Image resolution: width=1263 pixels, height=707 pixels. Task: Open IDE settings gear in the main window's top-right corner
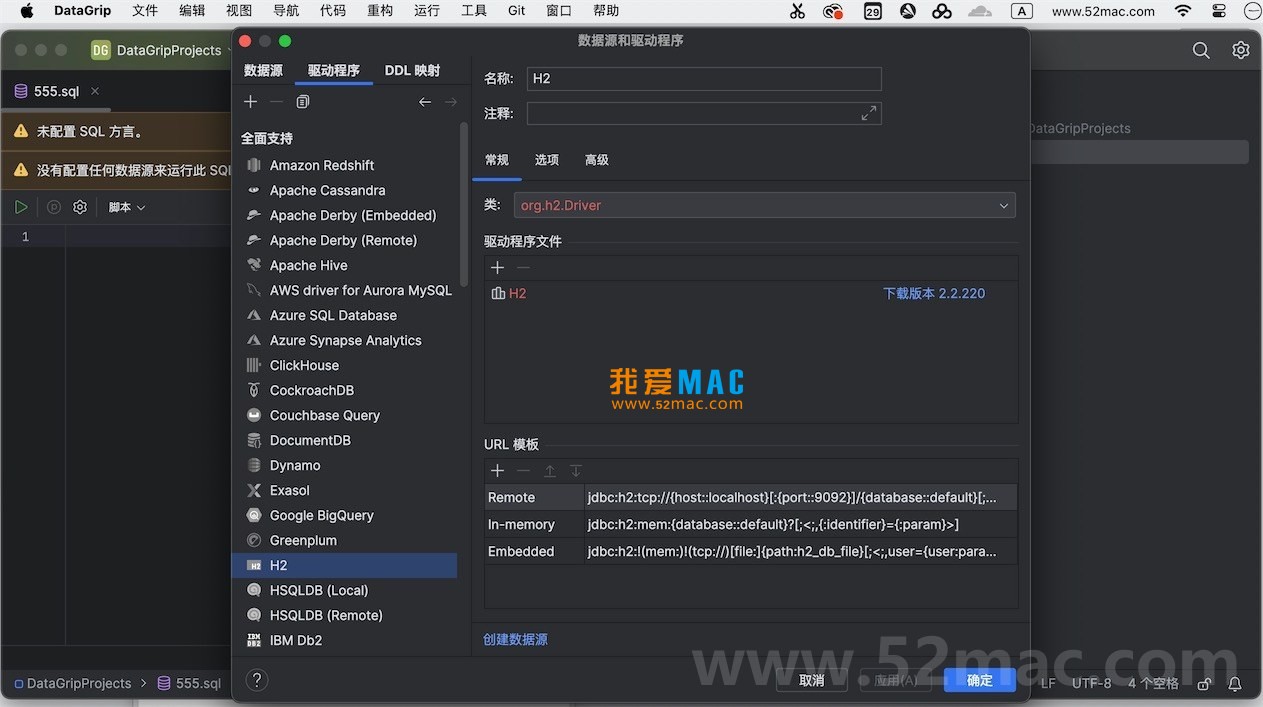click(x=1241, y=50)
